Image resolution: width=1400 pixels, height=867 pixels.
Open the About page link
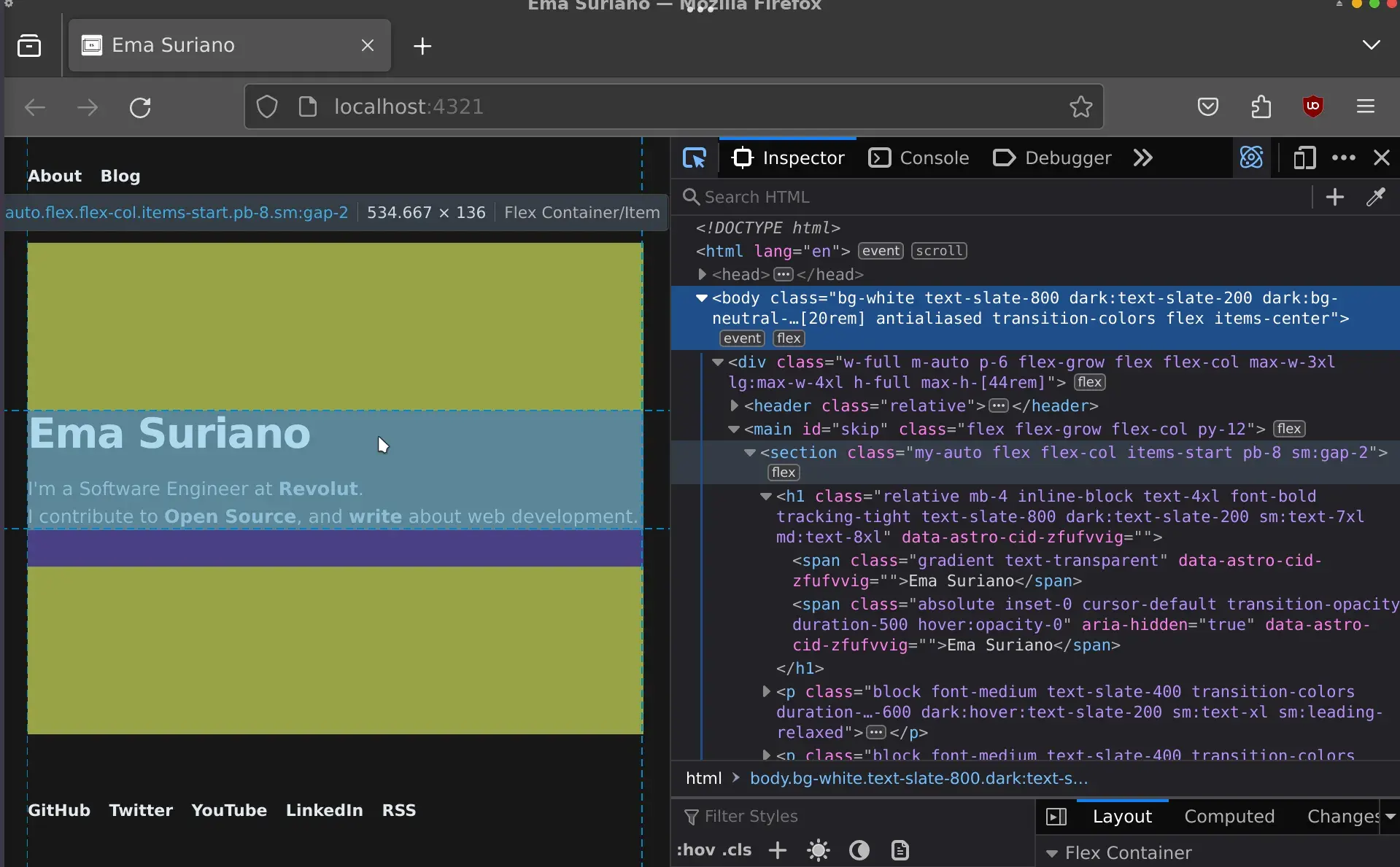pos(55,176)
